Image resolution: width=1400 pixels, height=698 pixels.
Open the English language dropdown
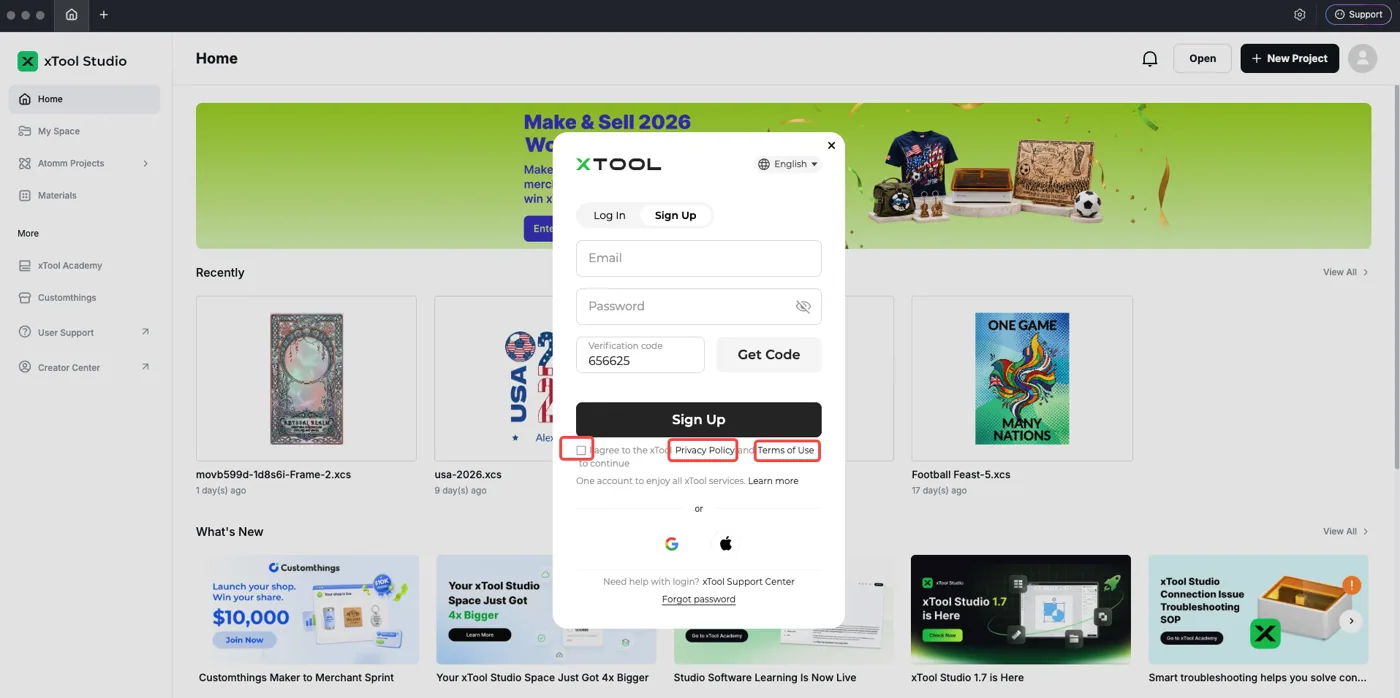[788, 164]
